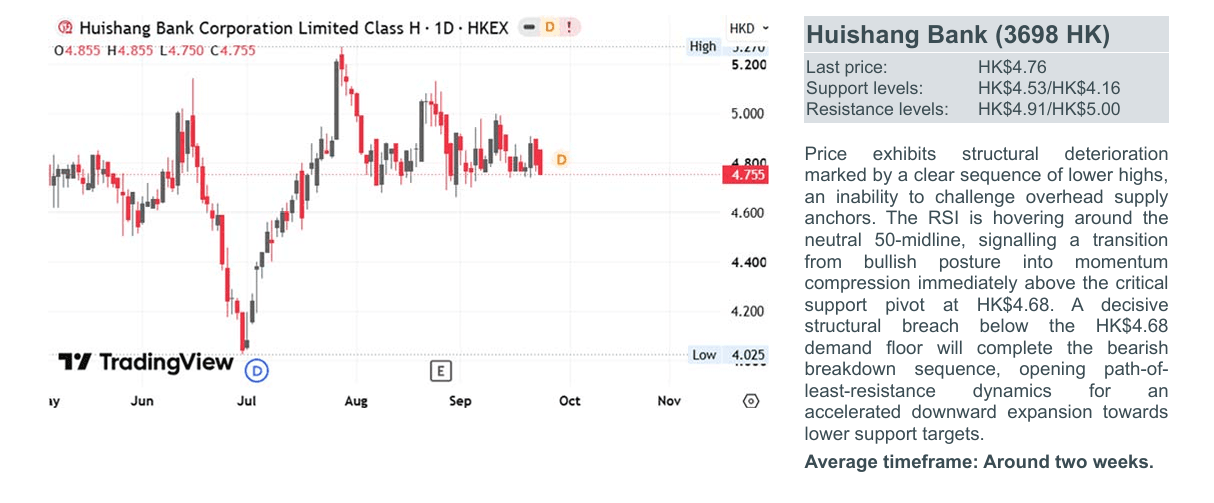Viewport: 1214px width, 503px height.
Task: Click the Jun label on time axis
Action: pos(142,401)
